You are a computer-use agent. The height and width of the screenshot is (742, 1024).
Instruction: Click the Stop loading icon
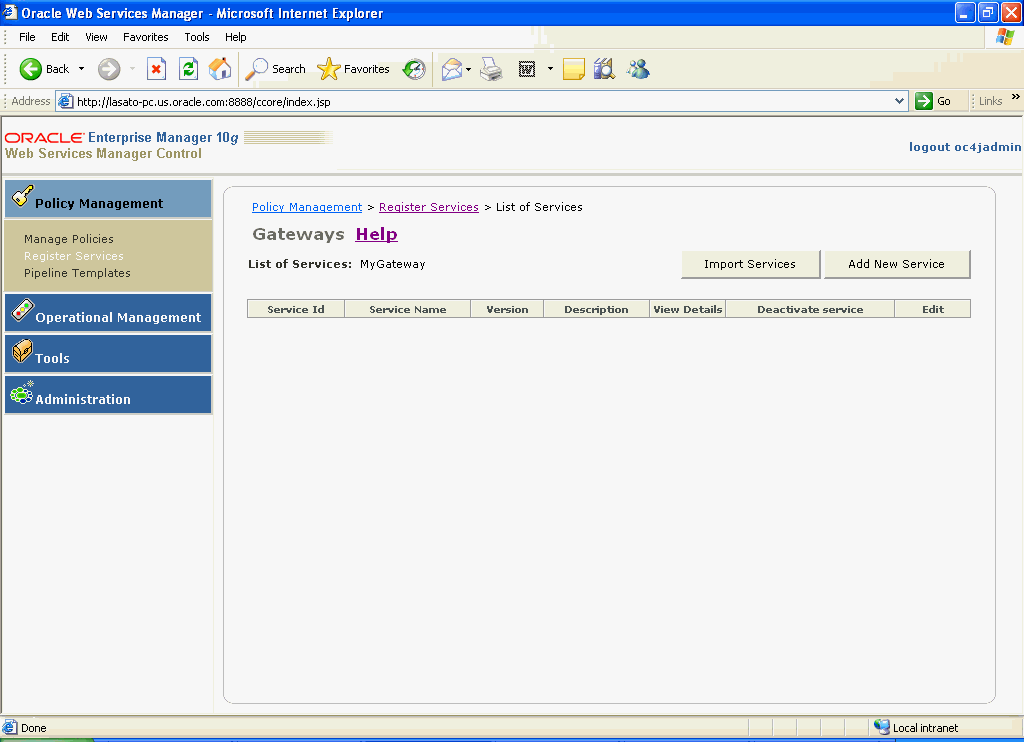click(156, 69)
